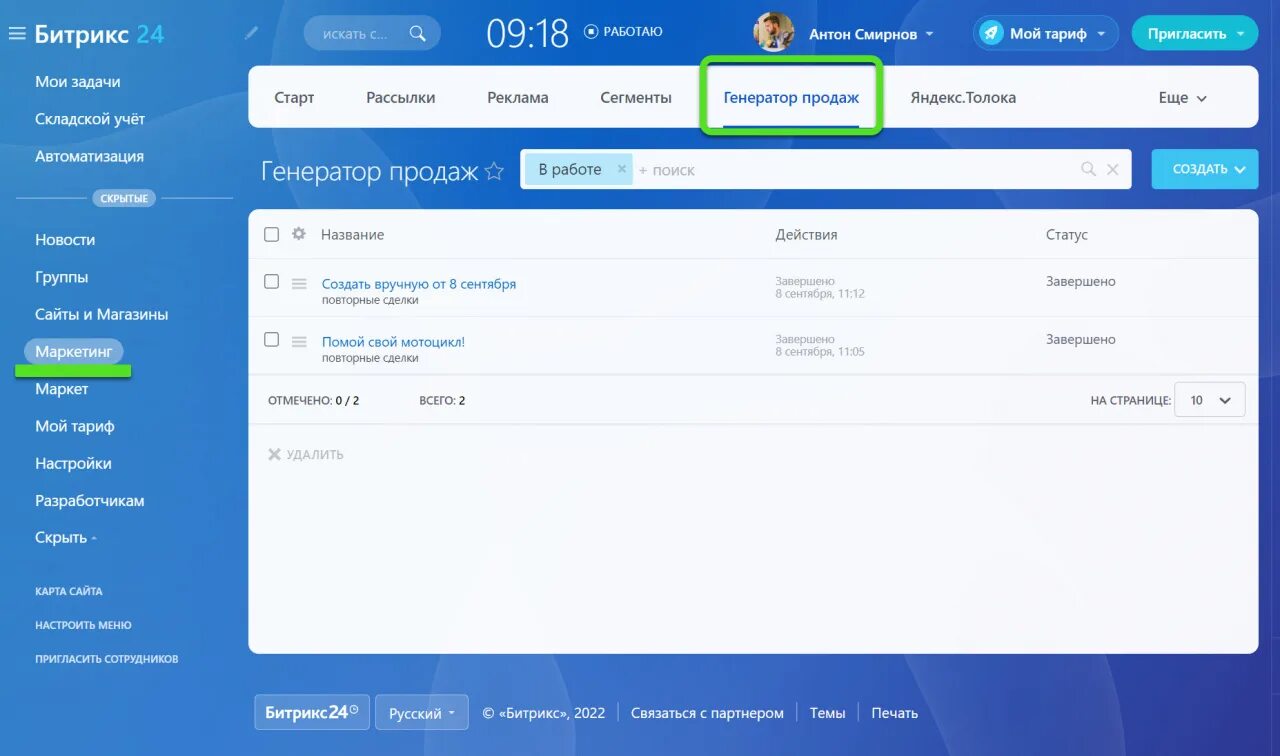
Task: Open Мой тариф in sidebar menu
Action: pos(75,426)
